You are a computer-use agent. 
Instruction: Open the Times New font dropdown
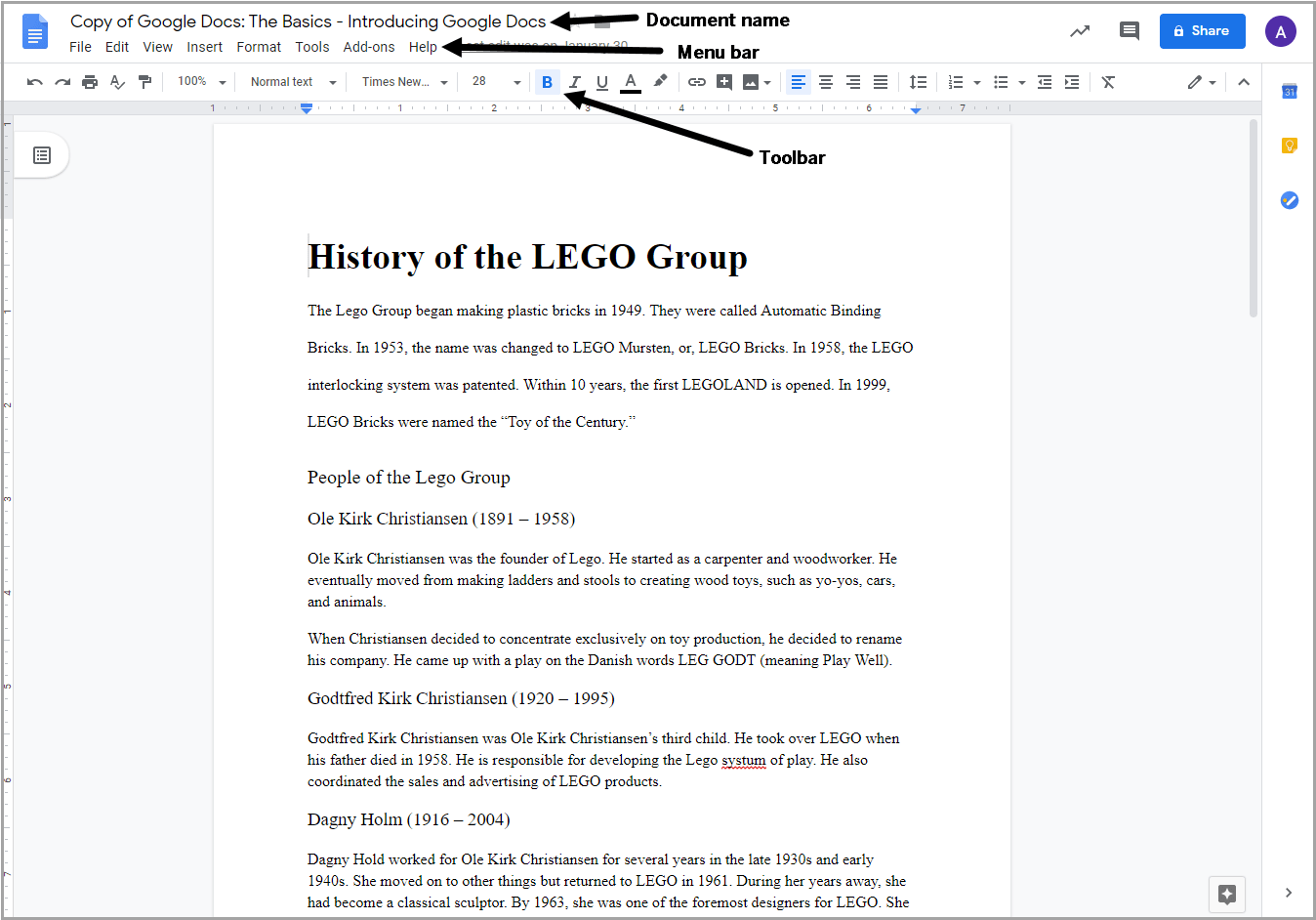point(405,82)
